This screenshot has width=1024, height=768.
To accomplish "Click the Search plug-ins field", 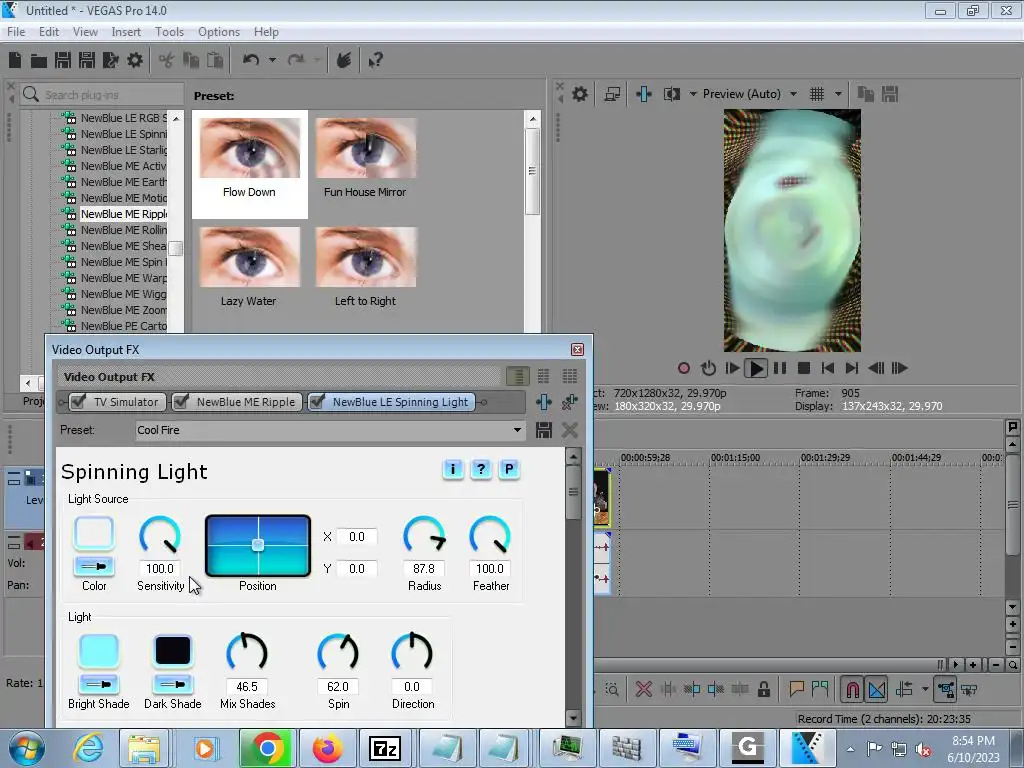I will [x=103, y=95].
